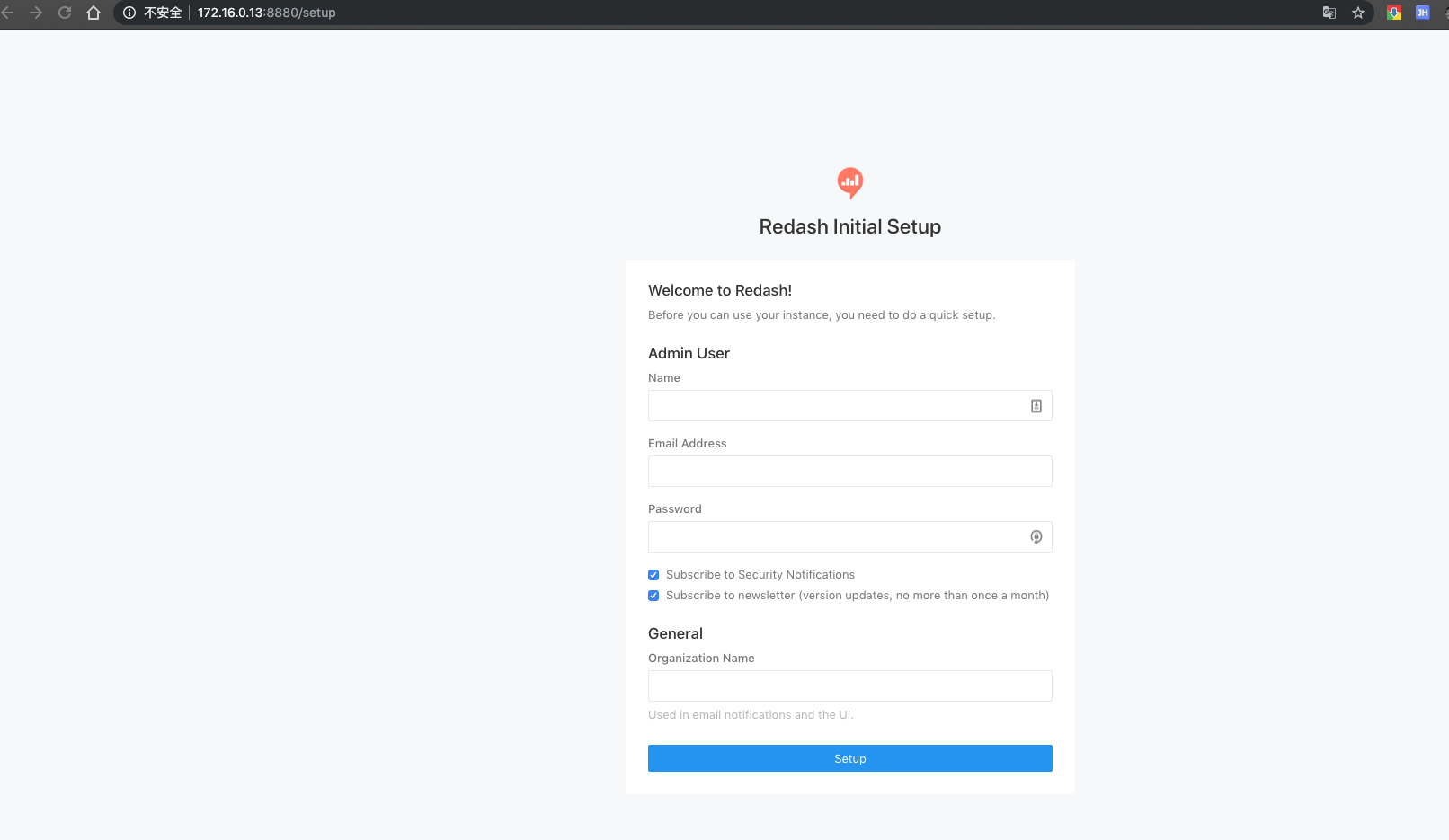
Task: Focus the Organization Name input field
Action: click(850, 686)
